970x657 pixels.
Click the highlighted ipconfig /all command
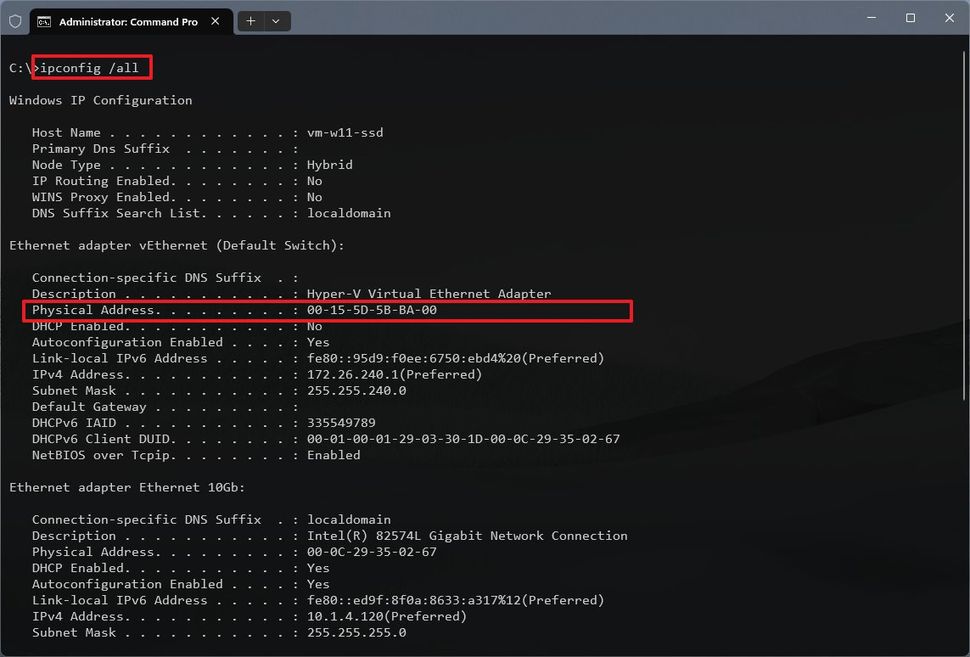(x=91, y=67)
